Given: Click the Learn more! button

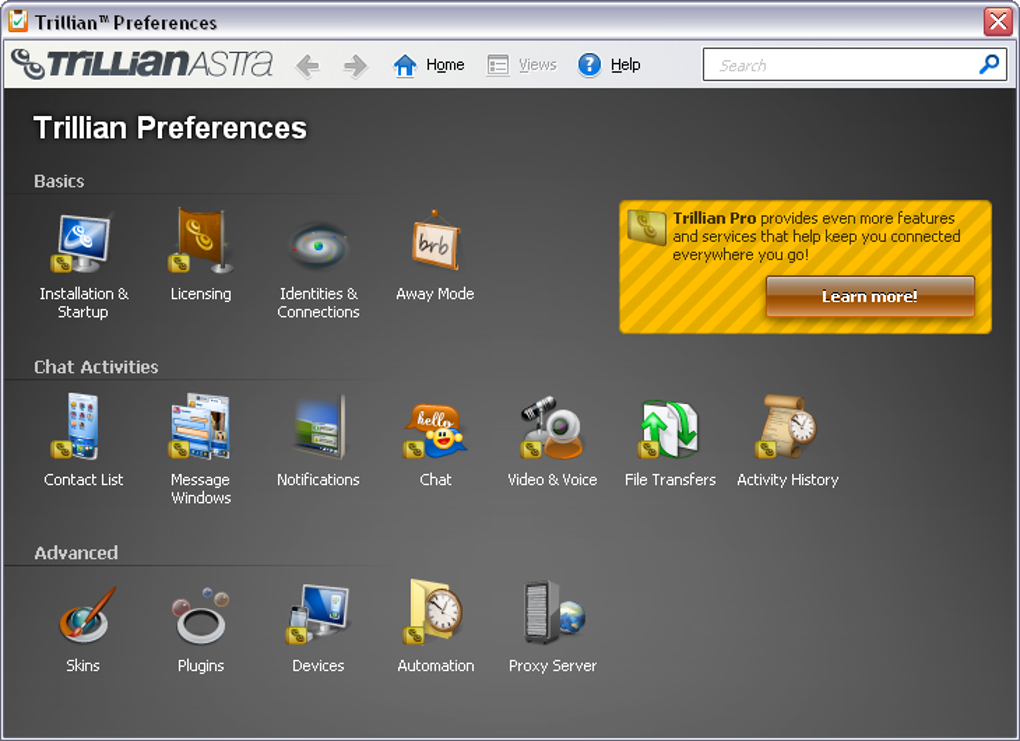Looking at the screenshot, I should pyautogui.click(x=870, y=297).
